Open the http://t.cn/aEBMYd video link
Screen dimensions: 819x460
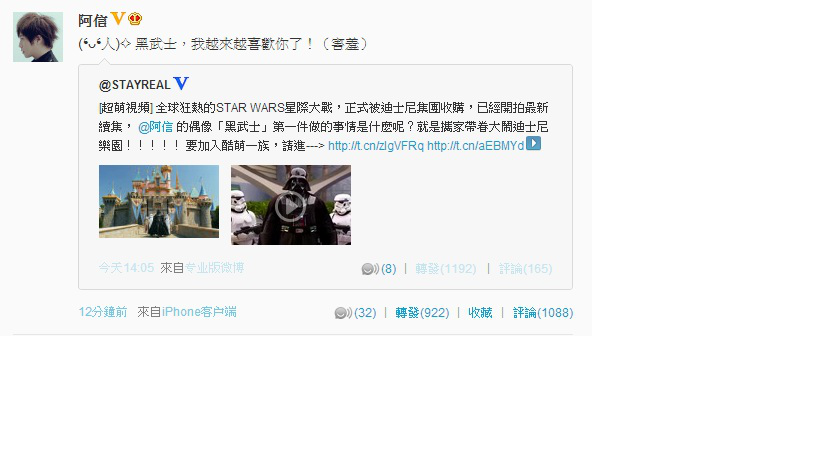(x=475, y=146)
